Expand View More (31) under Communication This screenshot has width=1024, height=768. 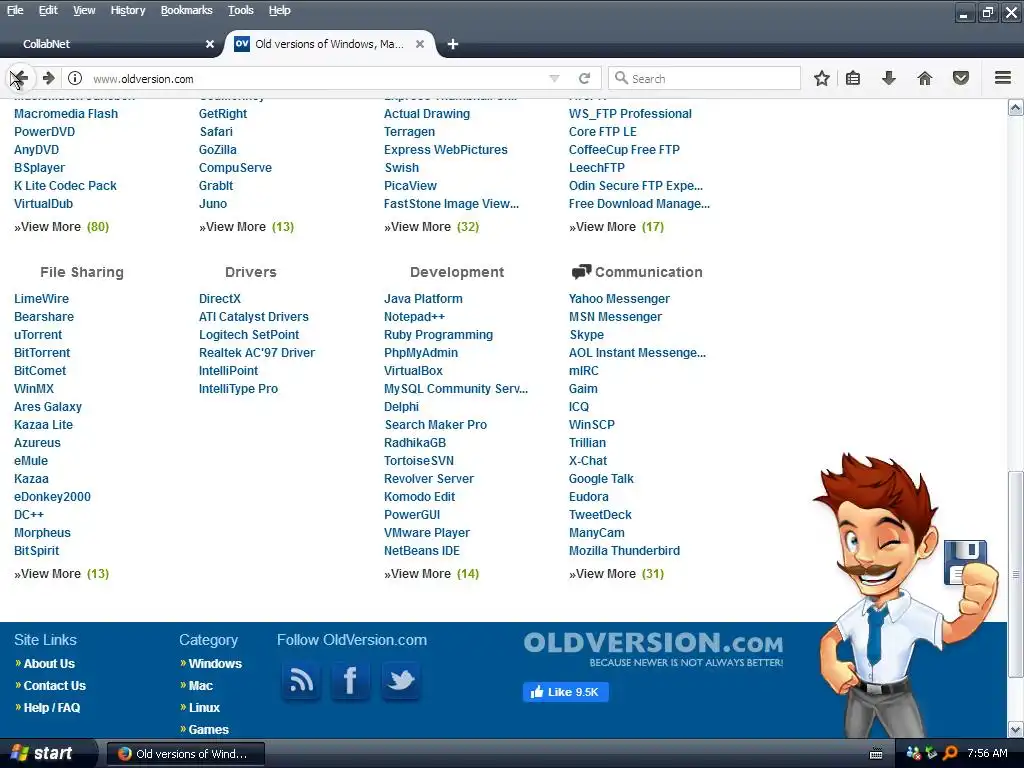[616, 573]
